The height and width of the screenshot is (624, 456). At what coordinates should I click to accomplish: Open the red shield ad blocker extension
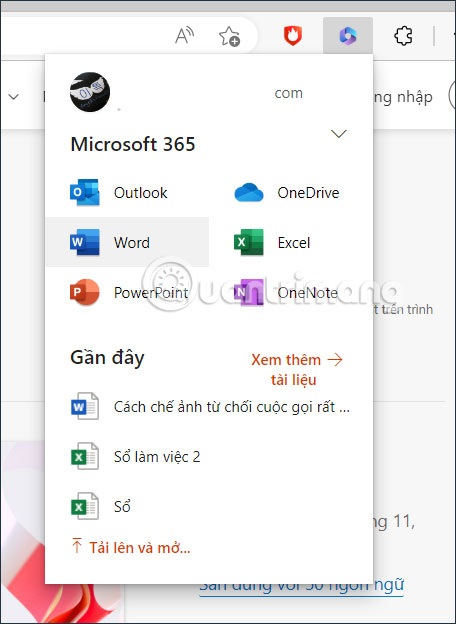(293, 36)
